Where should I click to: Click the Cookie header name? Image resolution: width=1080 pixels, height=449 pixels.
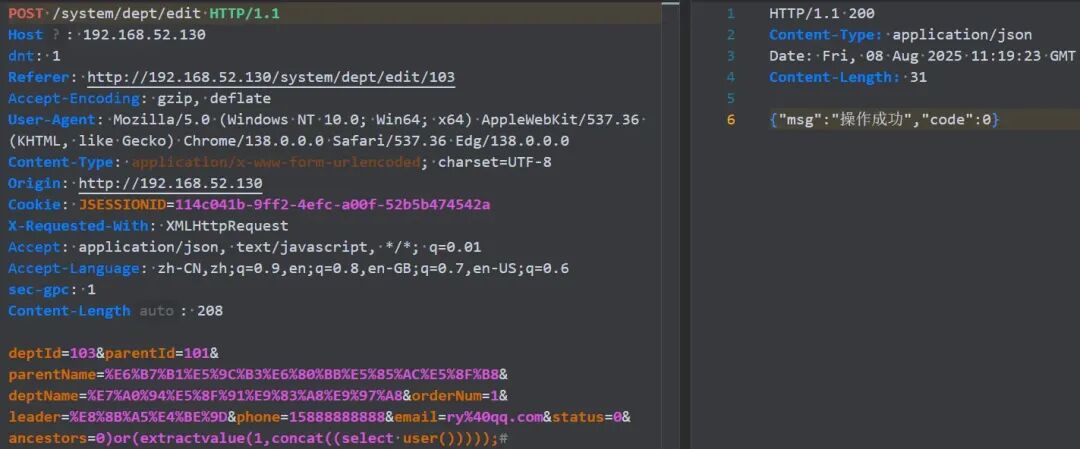tap(34, 205)
